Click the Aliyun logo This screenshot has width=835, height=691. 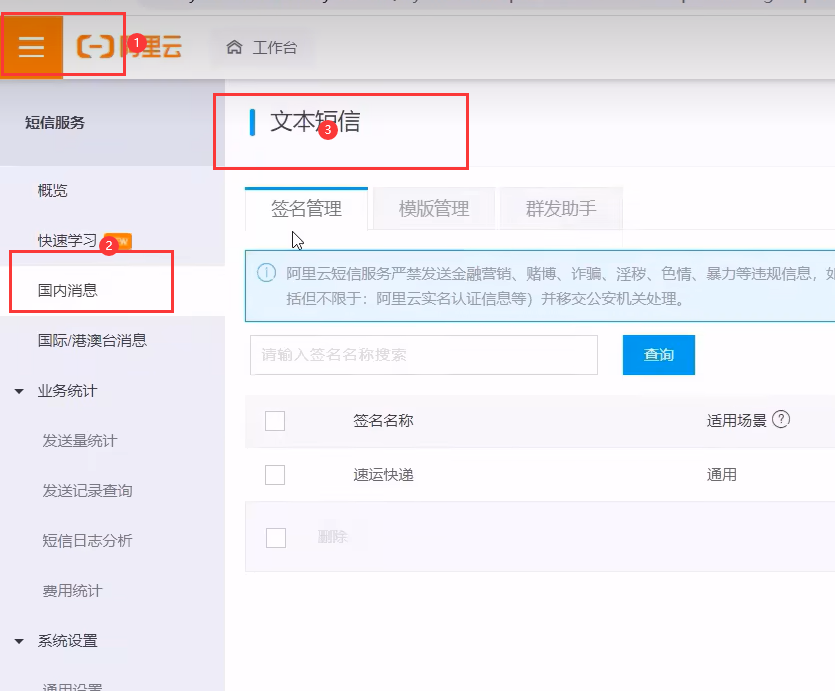[x=129, y=46]
